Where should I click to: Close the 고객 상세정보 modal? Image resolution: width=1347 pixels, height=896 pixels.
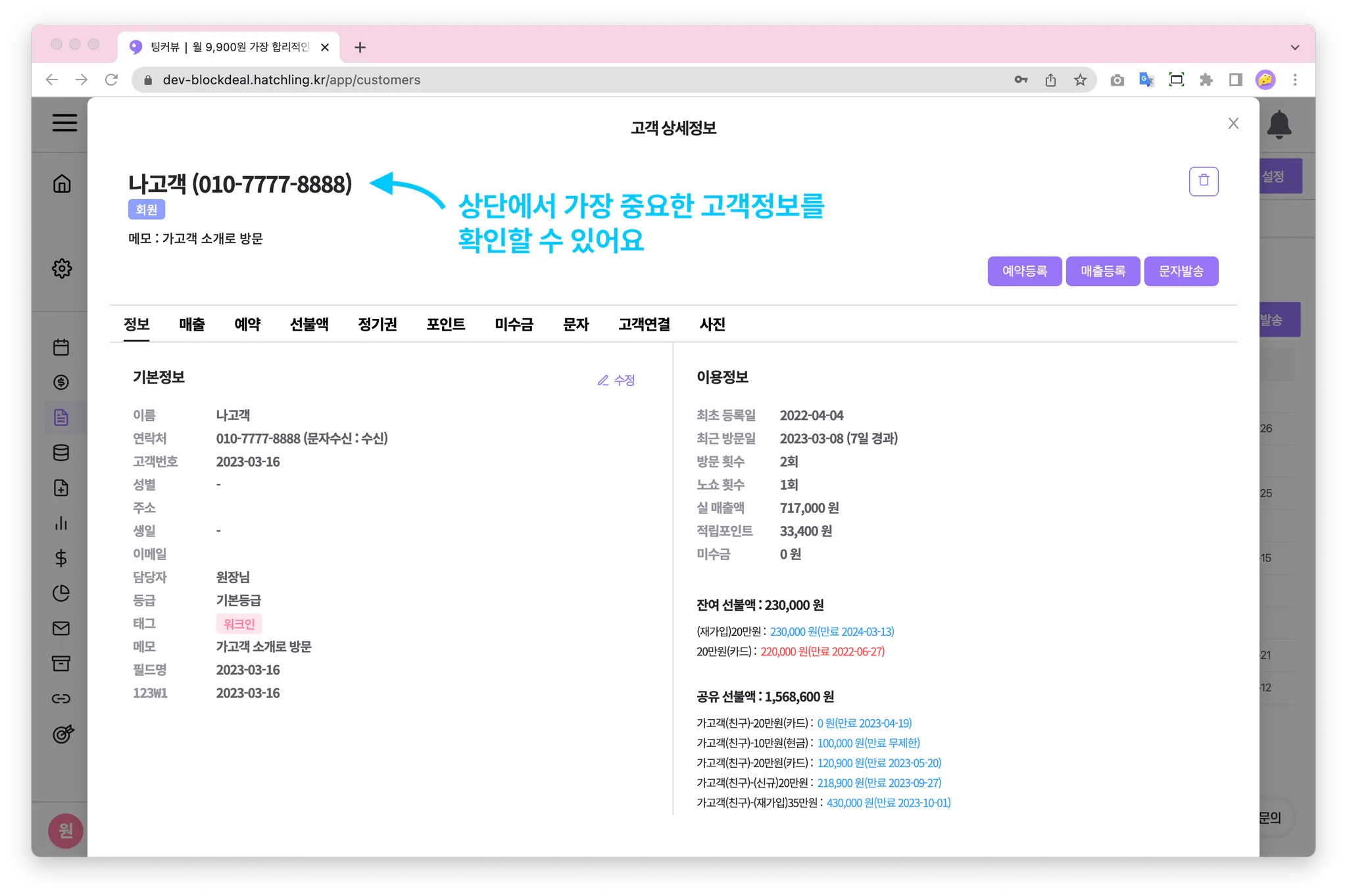pos(1233,124)
